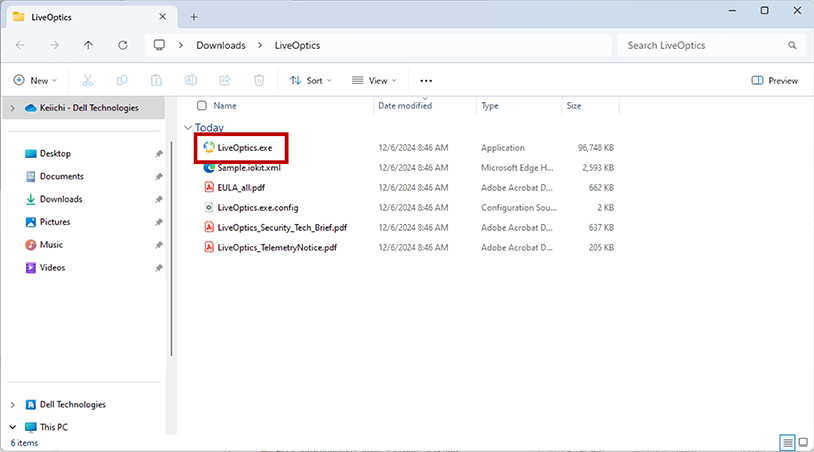Click the Share icon in toolbar
The height and width of the screenshot is (452, 814).
pyautogui.click(x=225, y=80)
